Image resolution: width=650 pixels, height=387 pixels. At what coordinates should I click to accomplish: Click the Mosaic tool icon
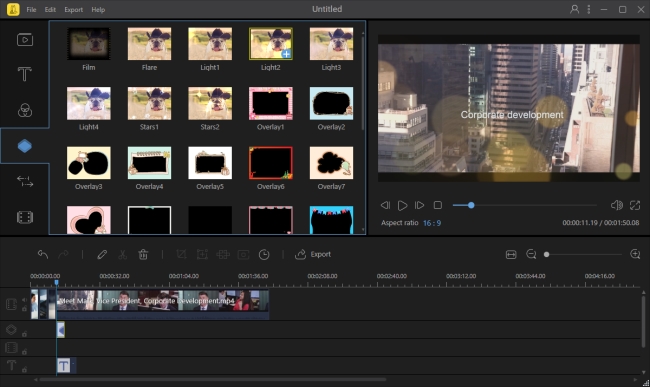pos(223,254)
